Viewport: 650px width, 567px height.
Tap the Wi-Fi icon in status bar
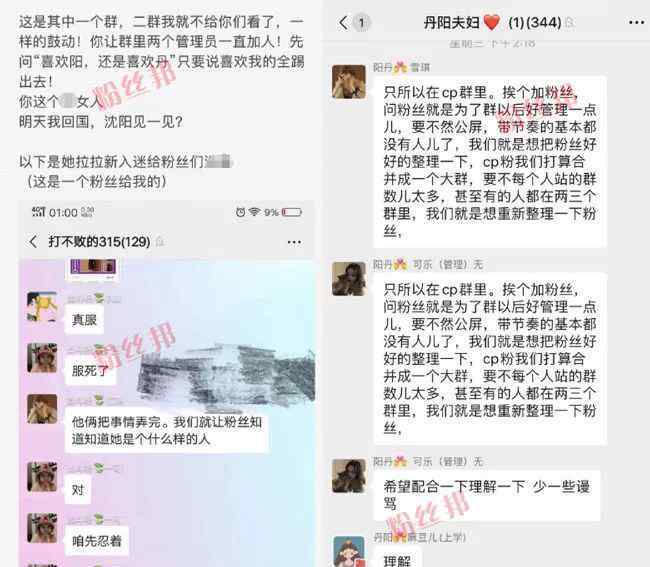[254, 212]
